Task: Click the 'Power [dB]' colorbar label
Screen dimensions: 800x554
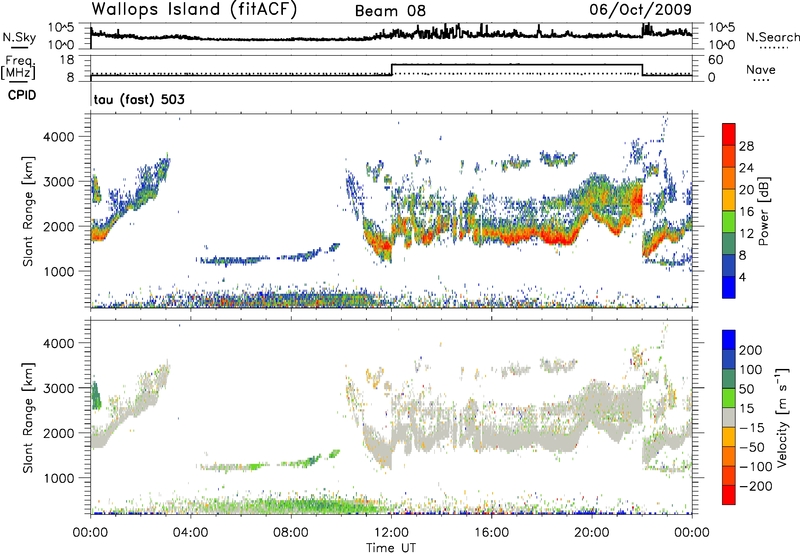Action: (763, 211)
